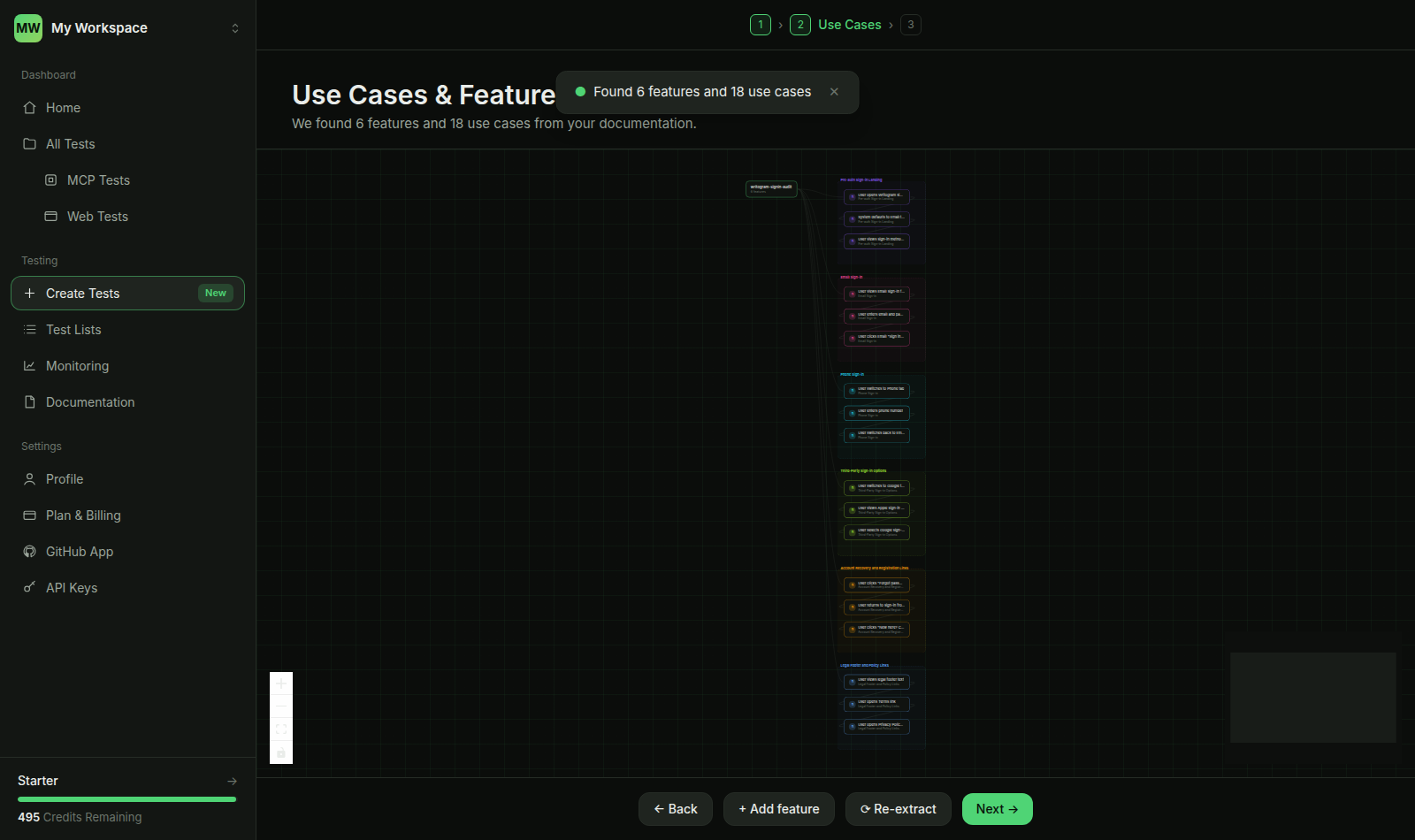Open MCP Tests page

coord(138,180)
